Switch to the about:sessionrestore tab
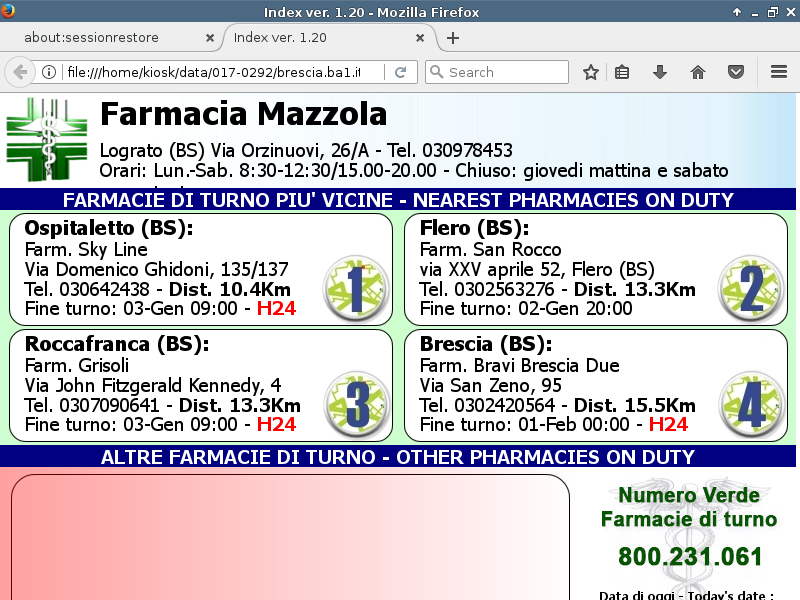The height and width of the screenshot is (600, 800). (105, 38)
